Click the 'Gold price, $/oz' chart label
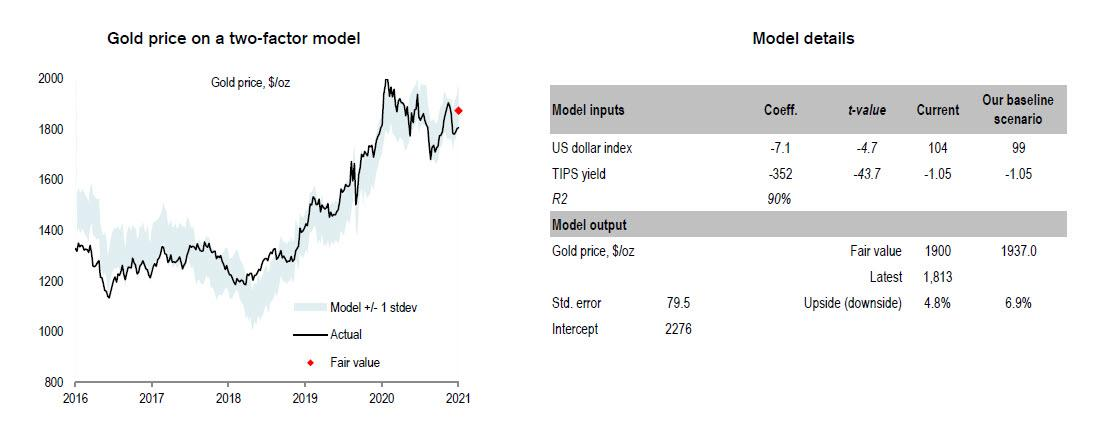Screen dimensions: 1094x430 click(243, 83)
